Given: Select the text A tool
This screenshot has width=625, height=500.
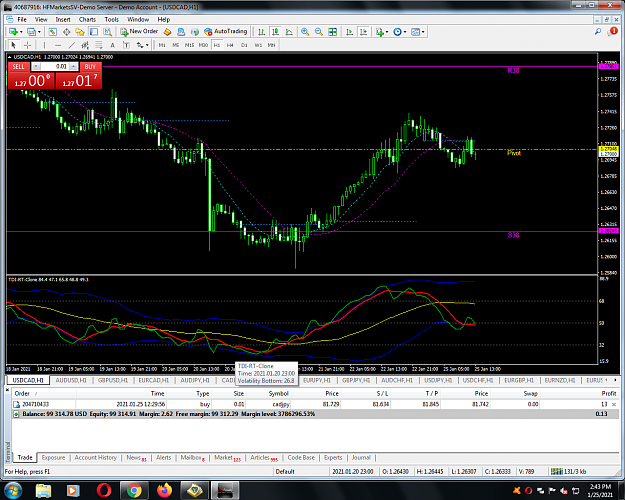Looking at the screenshot, I should tap(112, 45).
